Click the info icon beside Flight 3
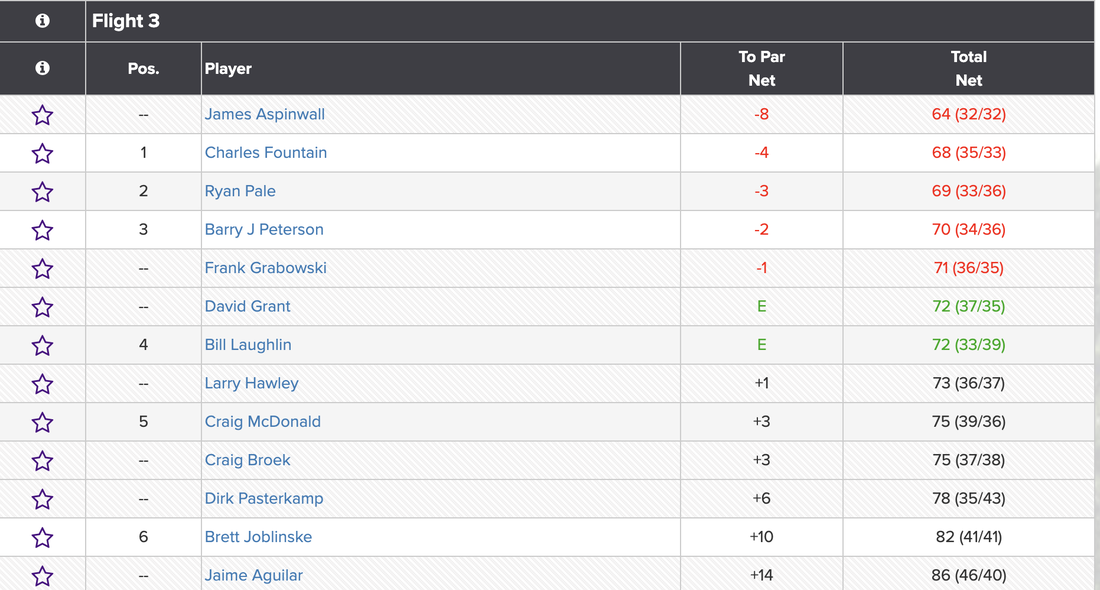 [x=42, y=21]
